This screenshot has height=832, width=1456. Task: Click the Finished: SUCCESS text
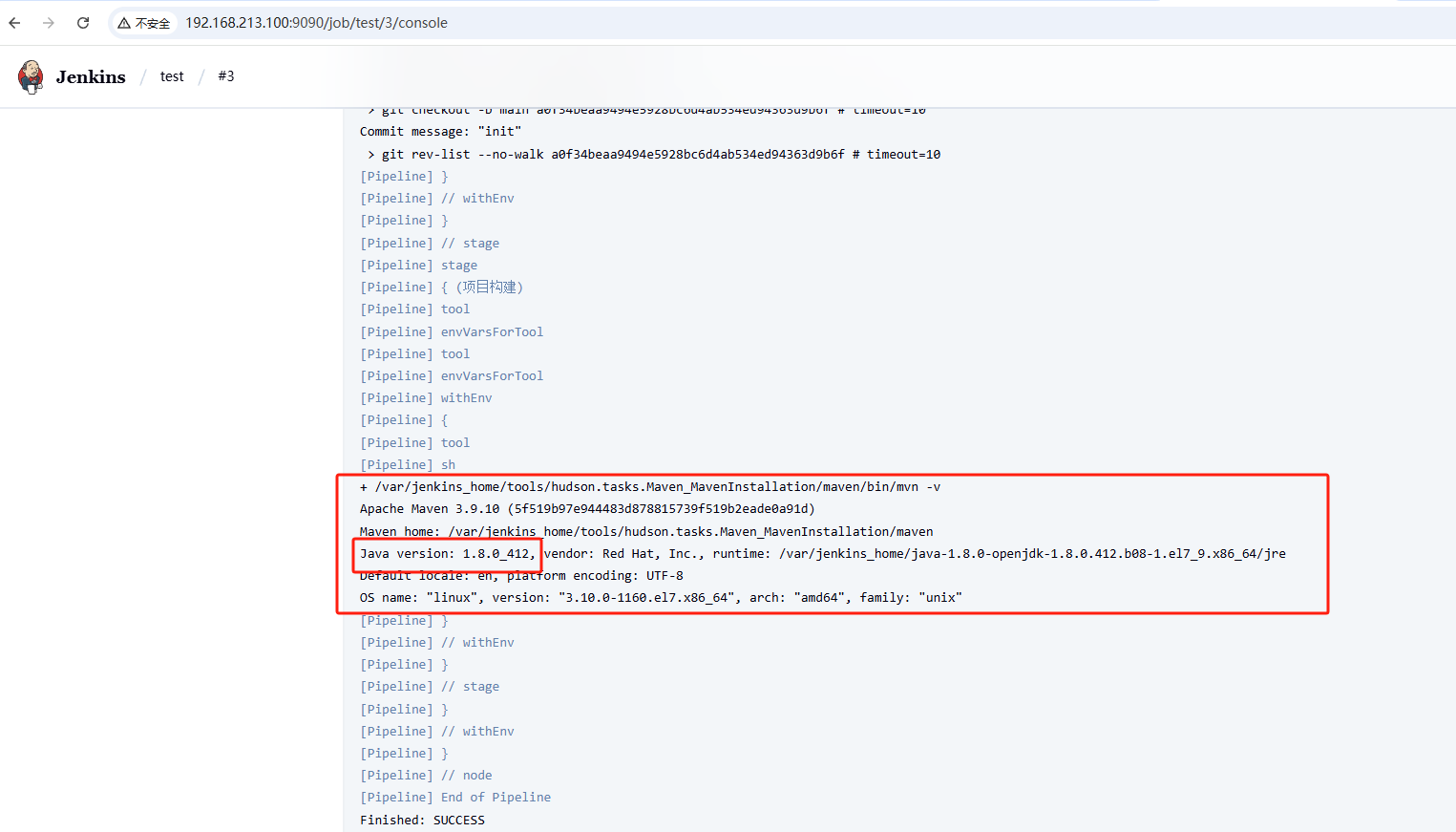[x=422, y=821]
